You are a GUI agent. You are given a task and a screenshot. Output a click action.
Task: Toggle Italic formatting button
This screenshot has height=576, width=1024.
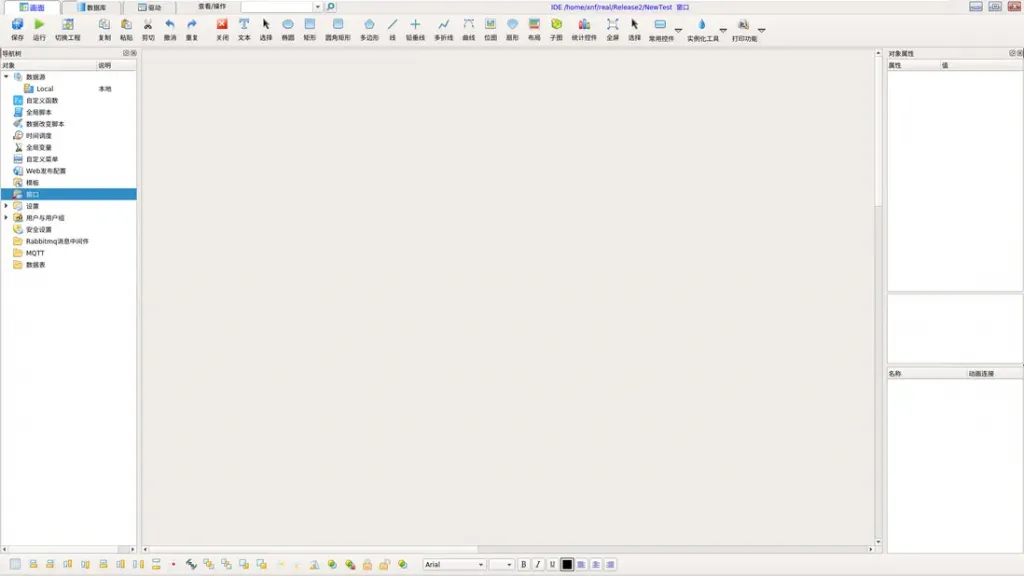[537, 565]
